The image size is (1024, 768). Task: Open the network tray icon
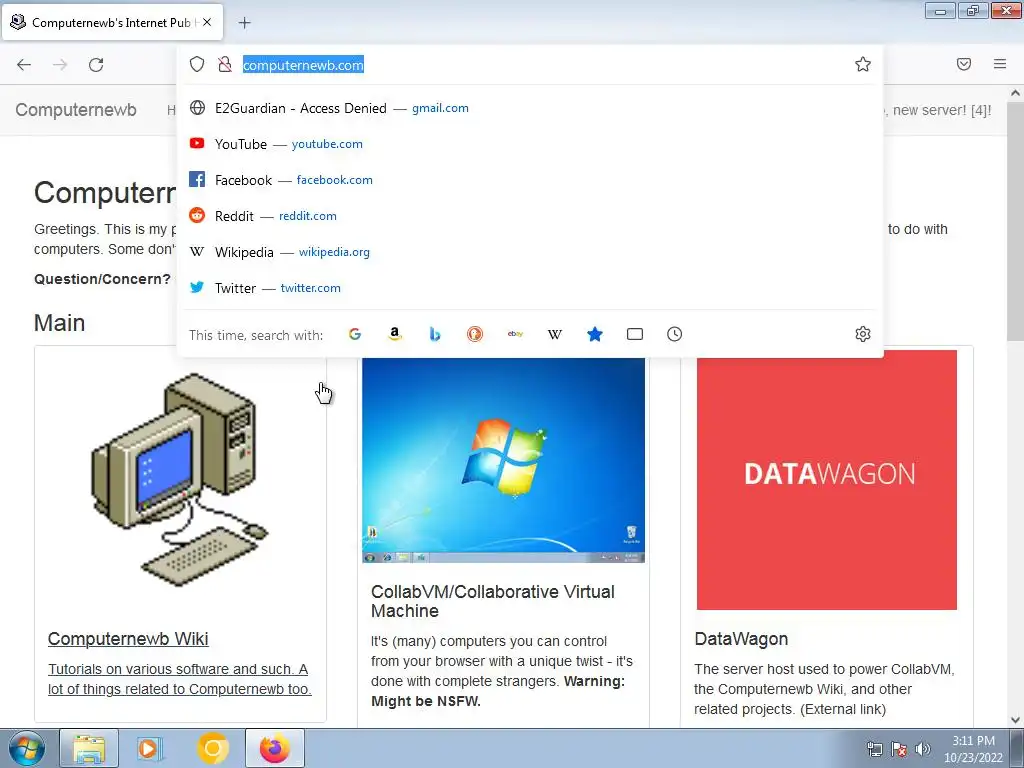(874, 749)
